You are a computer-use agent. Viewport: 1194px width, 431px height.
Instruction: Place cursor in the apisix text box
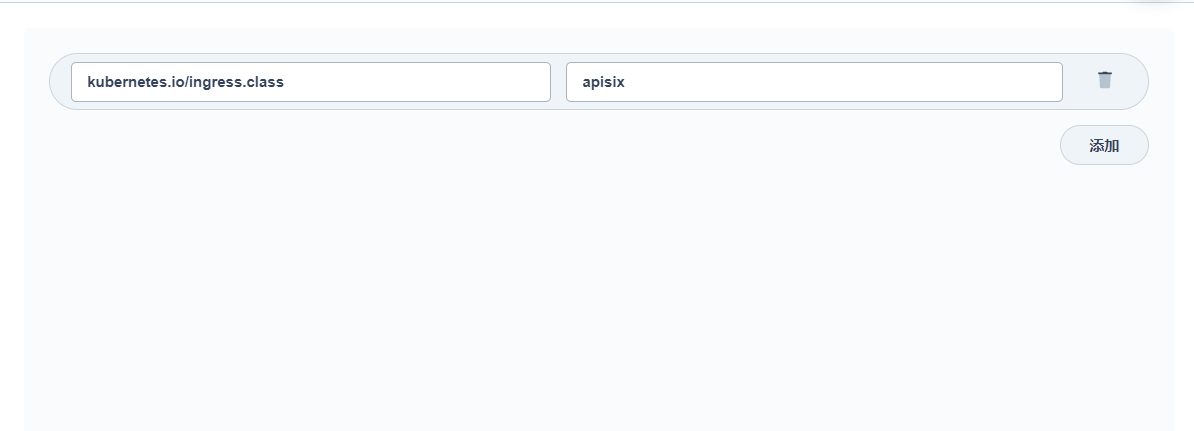pos(814,82)
